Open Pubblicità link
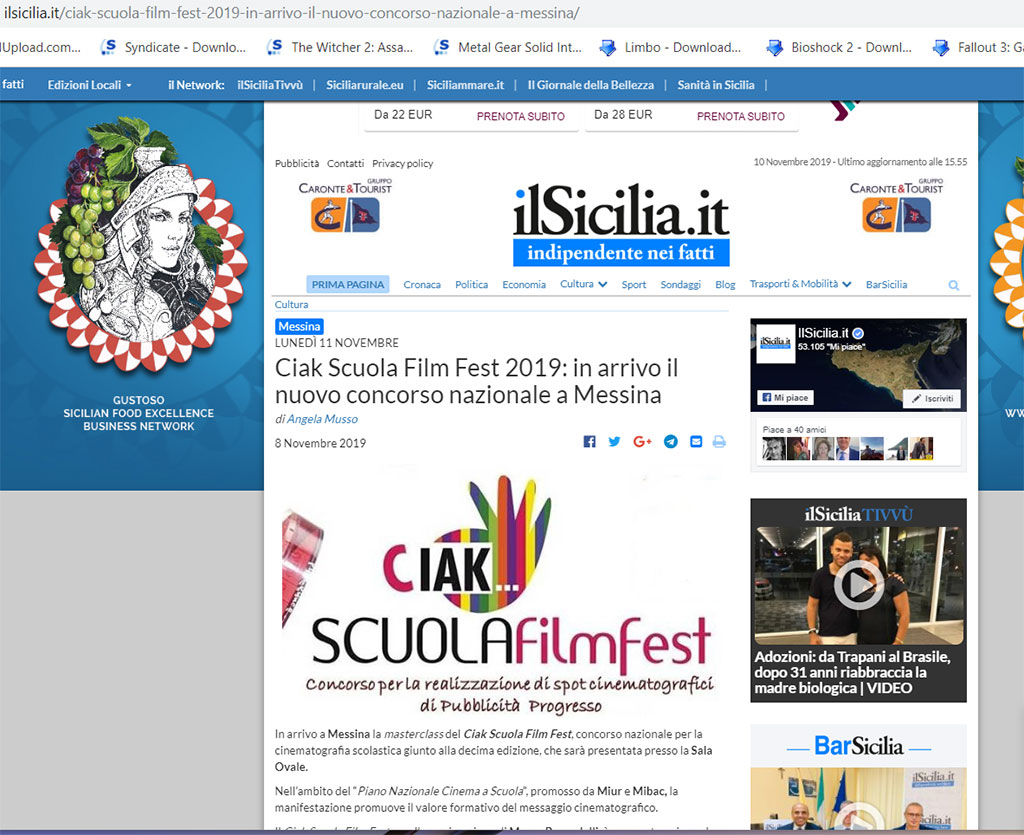1024x835 pixels. point(297,163)
